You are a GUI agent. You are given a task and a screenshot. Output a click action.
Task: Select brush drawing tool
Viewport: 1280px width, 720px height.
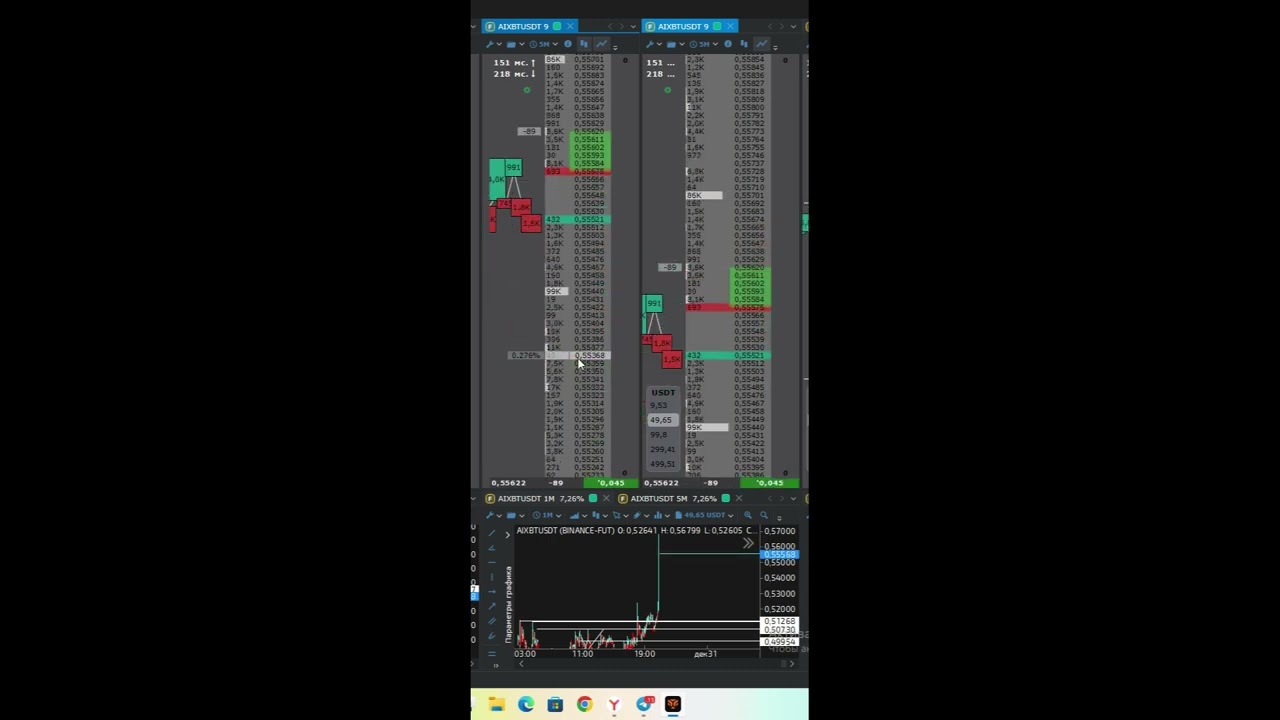tap(491, 636)
